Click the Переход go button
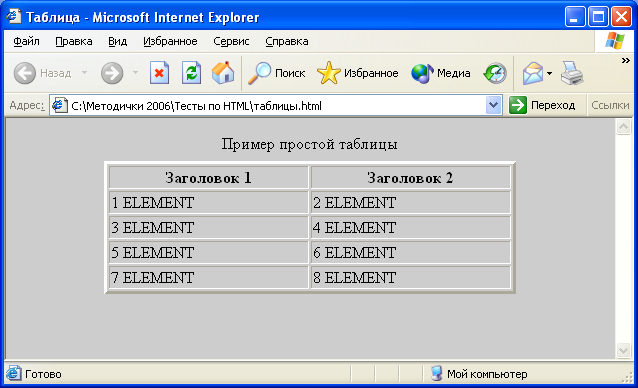Screen dimensions: 638x388 coord(542,105)
